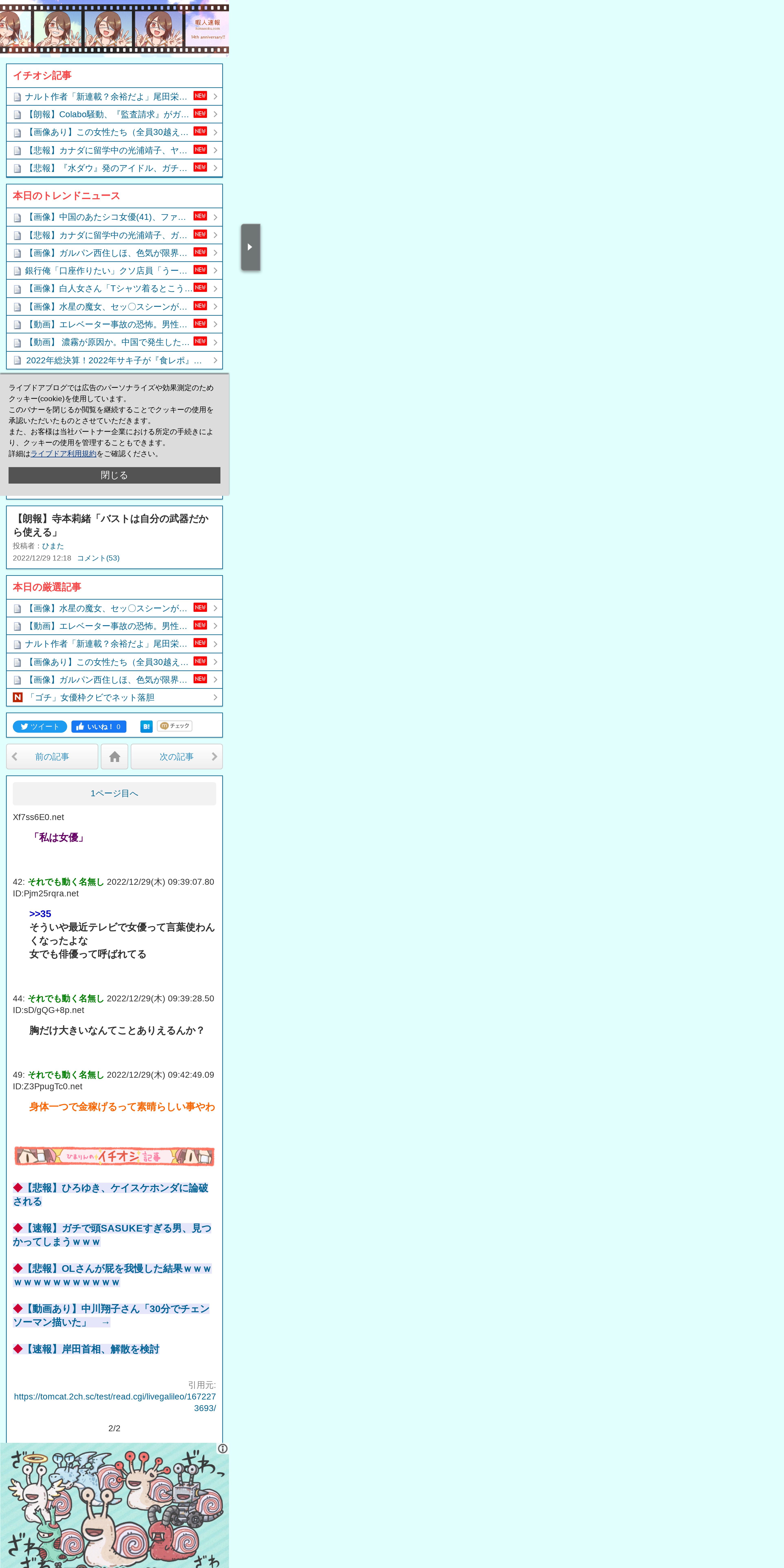
Task: Open エレベーター事故 video article in トレンドニュース
Action: coord(114,324)
